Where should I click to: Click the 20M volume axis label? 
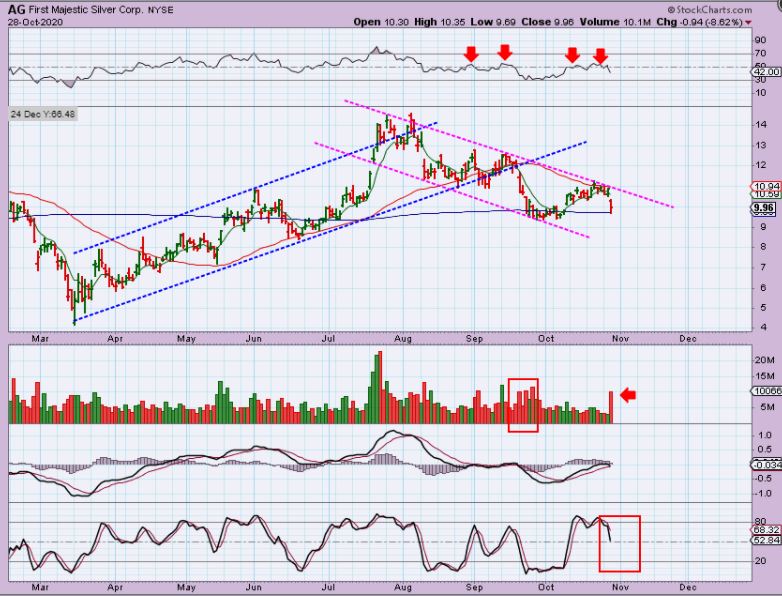click(765, 360)
